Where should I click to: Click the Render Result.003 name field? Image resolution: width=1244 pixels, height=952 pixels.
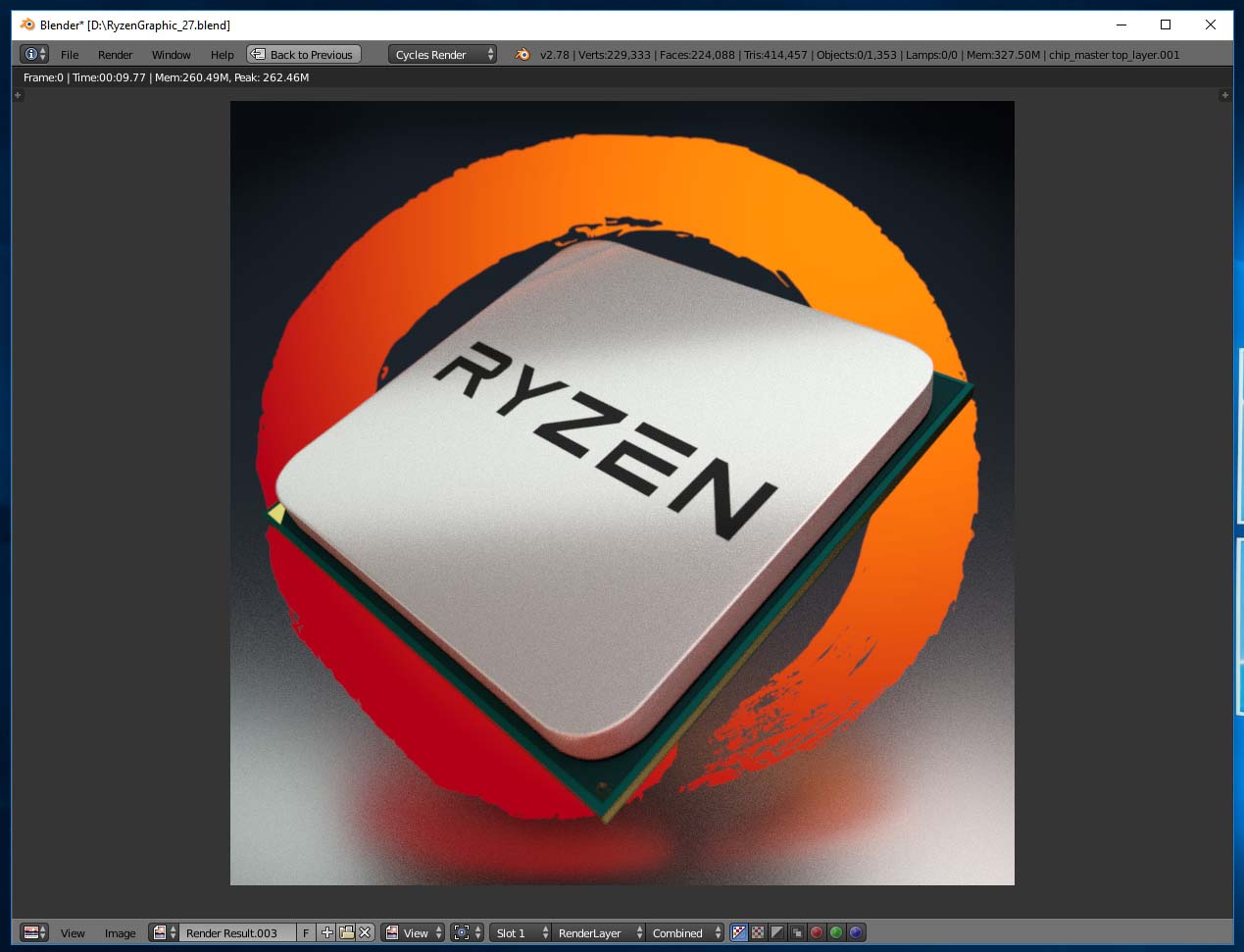[238, 932]
